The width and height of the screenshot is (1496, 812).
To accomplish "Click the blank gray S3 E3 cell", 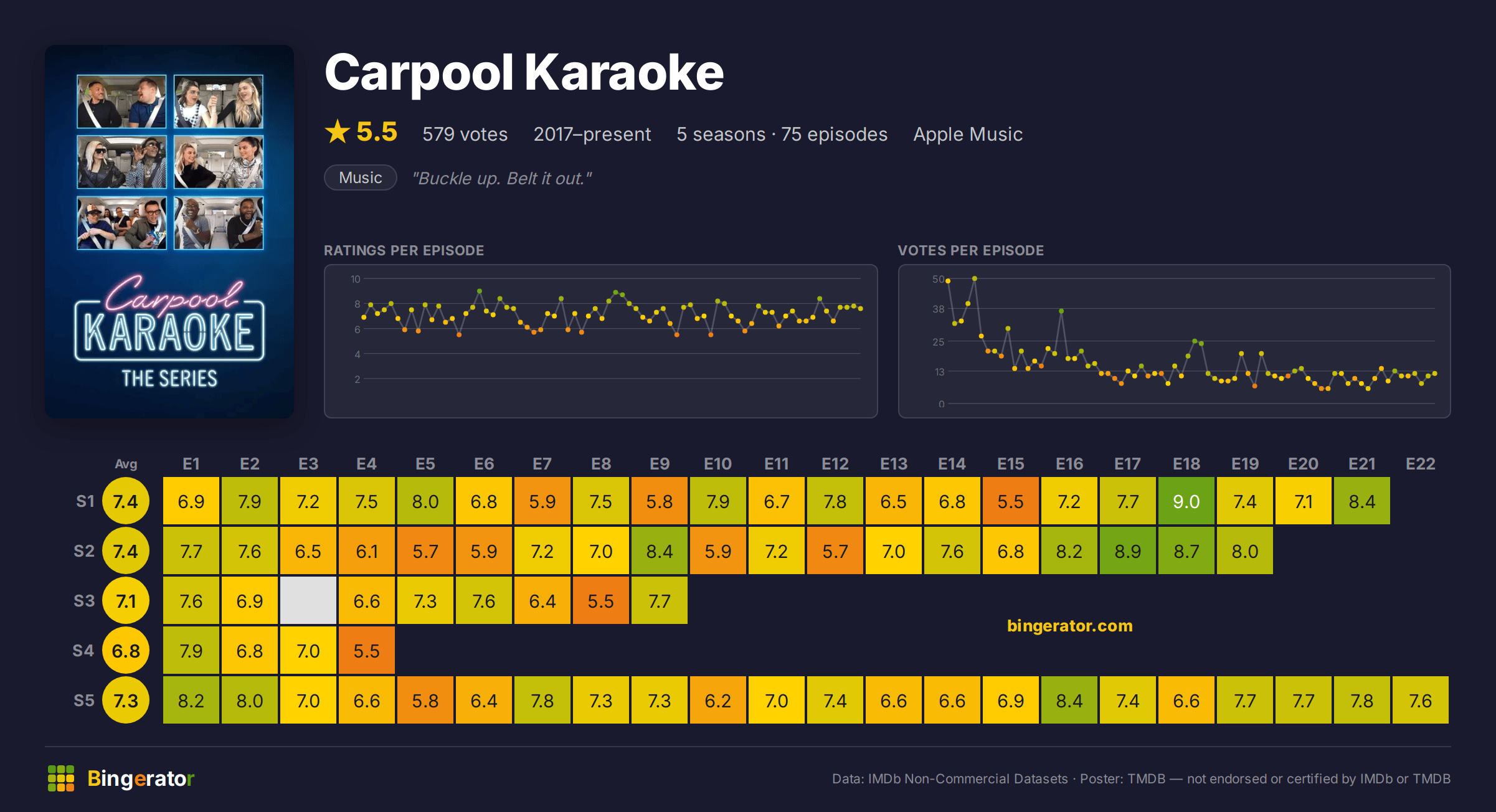I will click(x=308, y=601).
